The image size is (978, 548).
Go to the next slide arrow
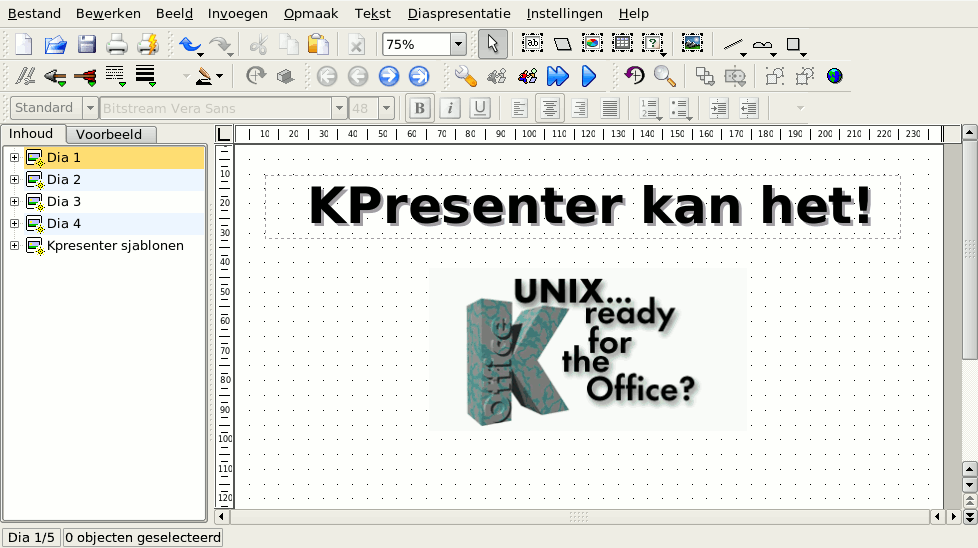pyautogui.click(x=389, y=76)
